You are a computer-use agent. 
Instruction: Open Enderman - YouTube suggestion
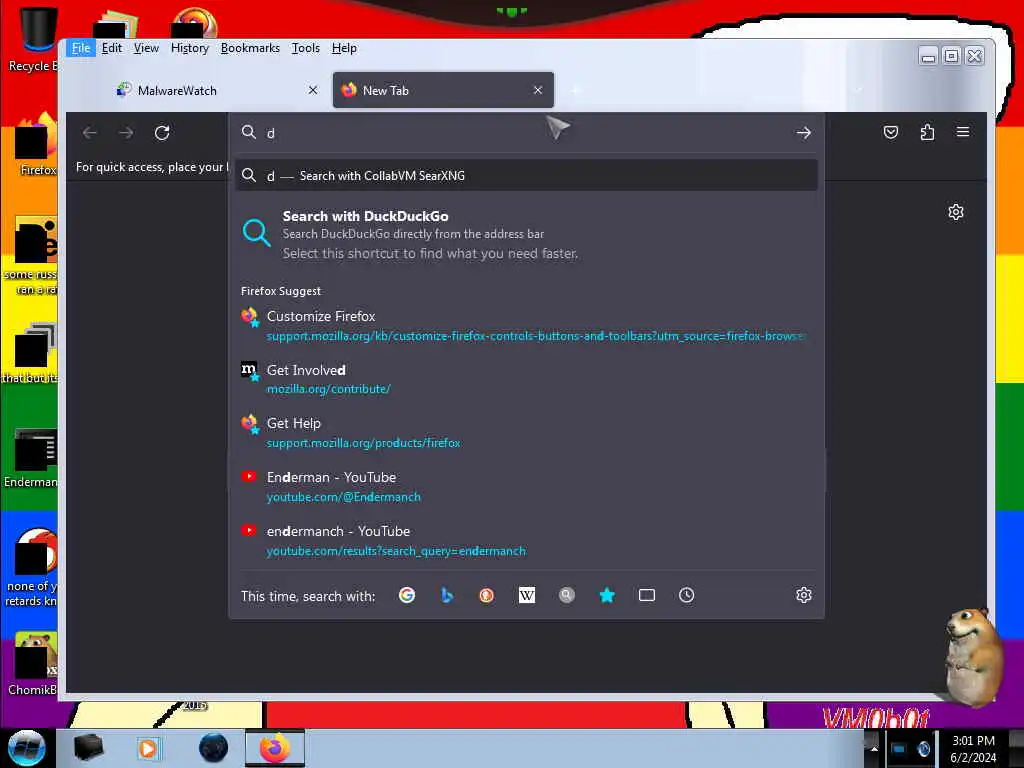(x=526, y=487)
